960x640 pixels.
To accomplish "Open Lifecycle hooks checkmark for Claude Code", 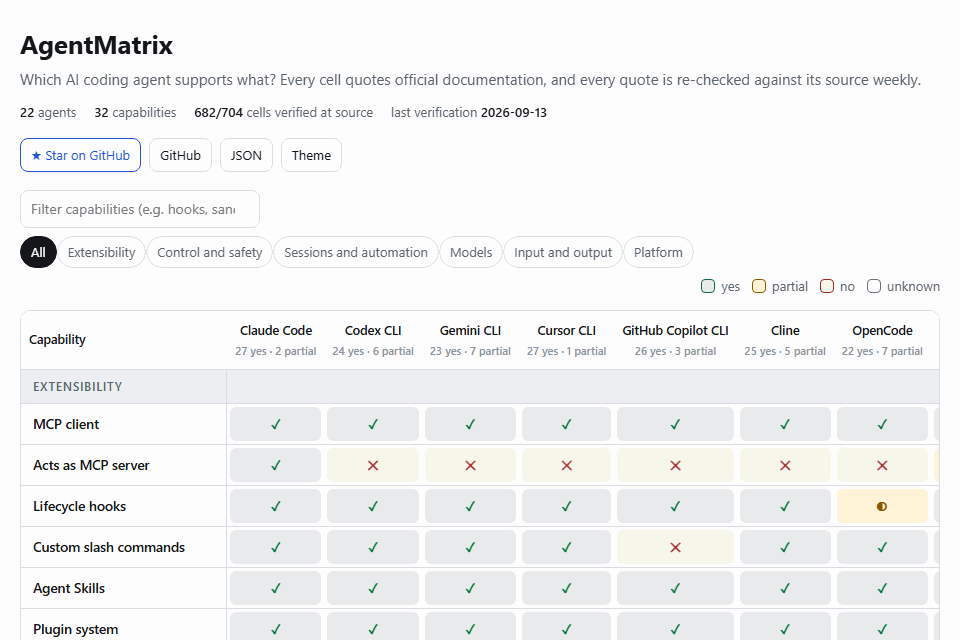I will (276, 506).
